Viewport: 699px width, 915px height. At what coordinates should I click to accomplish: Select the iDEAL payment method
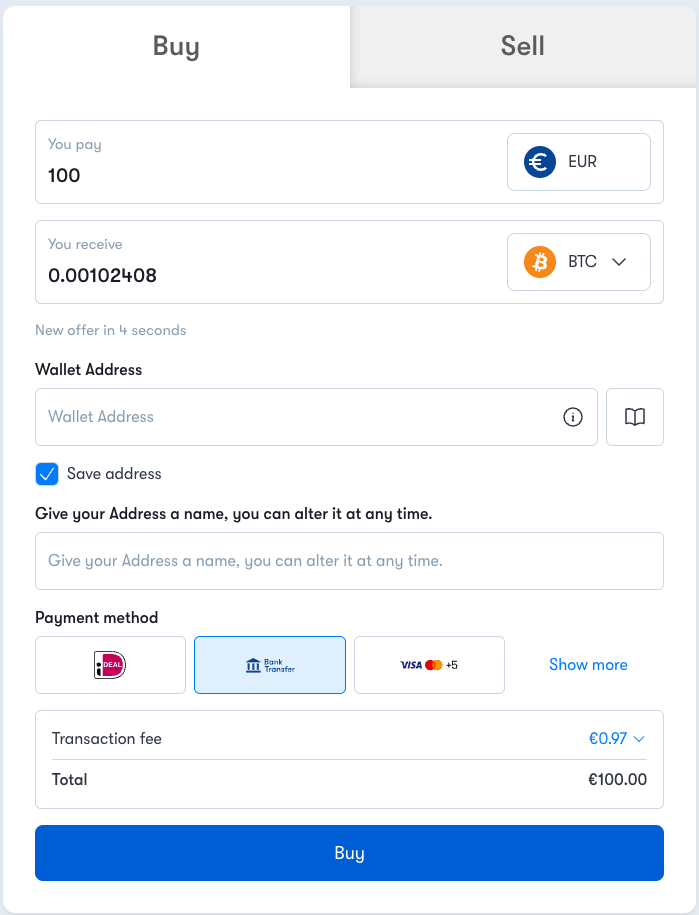110,665
